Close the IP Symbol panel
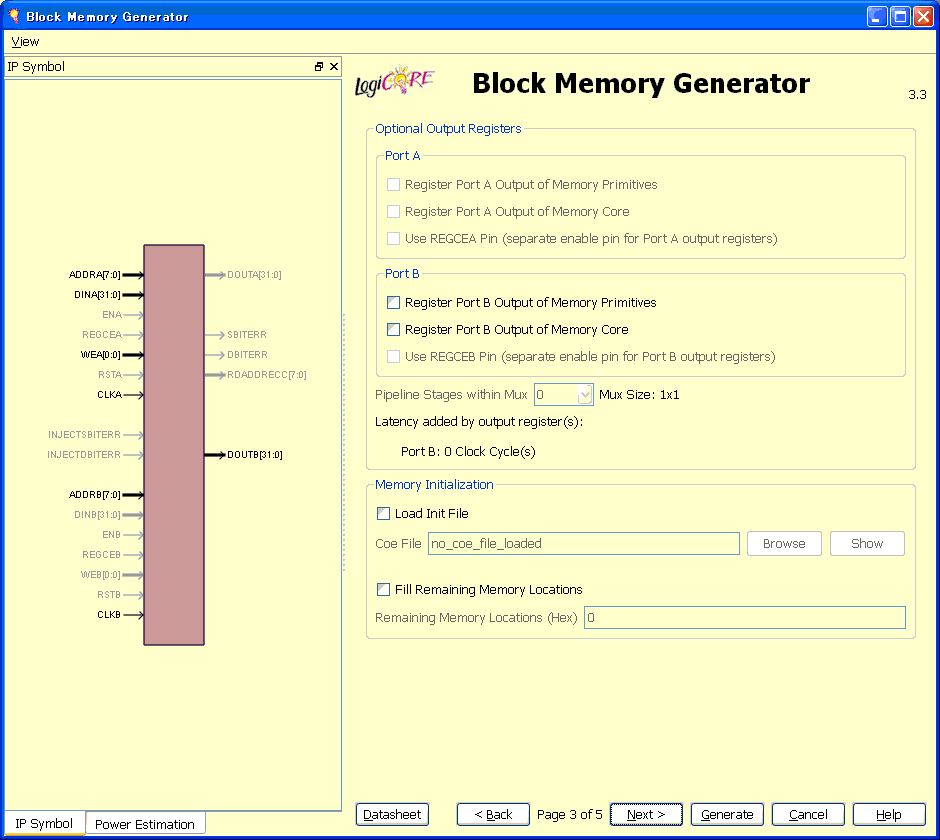The image size is (940, 840). 334,67
